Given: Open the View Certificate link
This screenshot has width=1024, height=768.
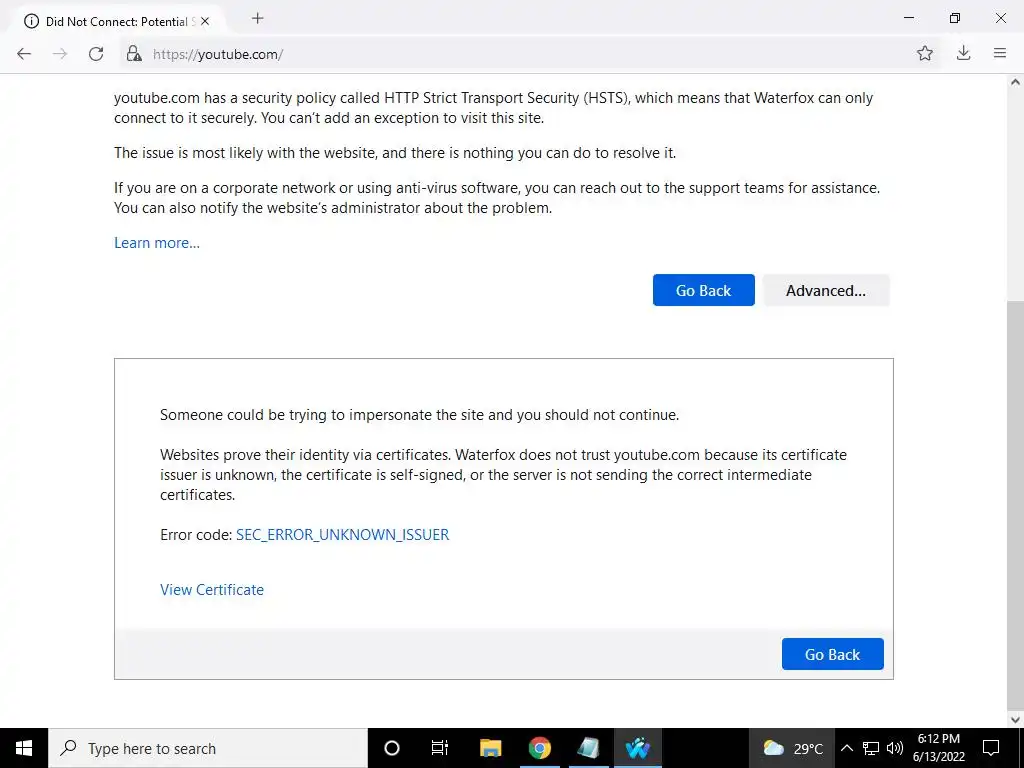Looking at the screenshot, I should click(x=212, y=590).
